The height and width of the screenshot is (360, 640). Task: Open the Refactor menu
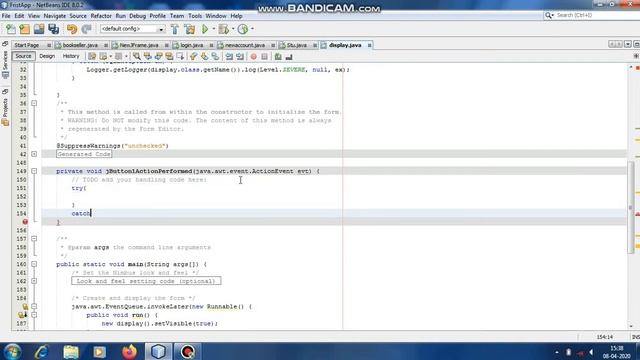point(101,16)
